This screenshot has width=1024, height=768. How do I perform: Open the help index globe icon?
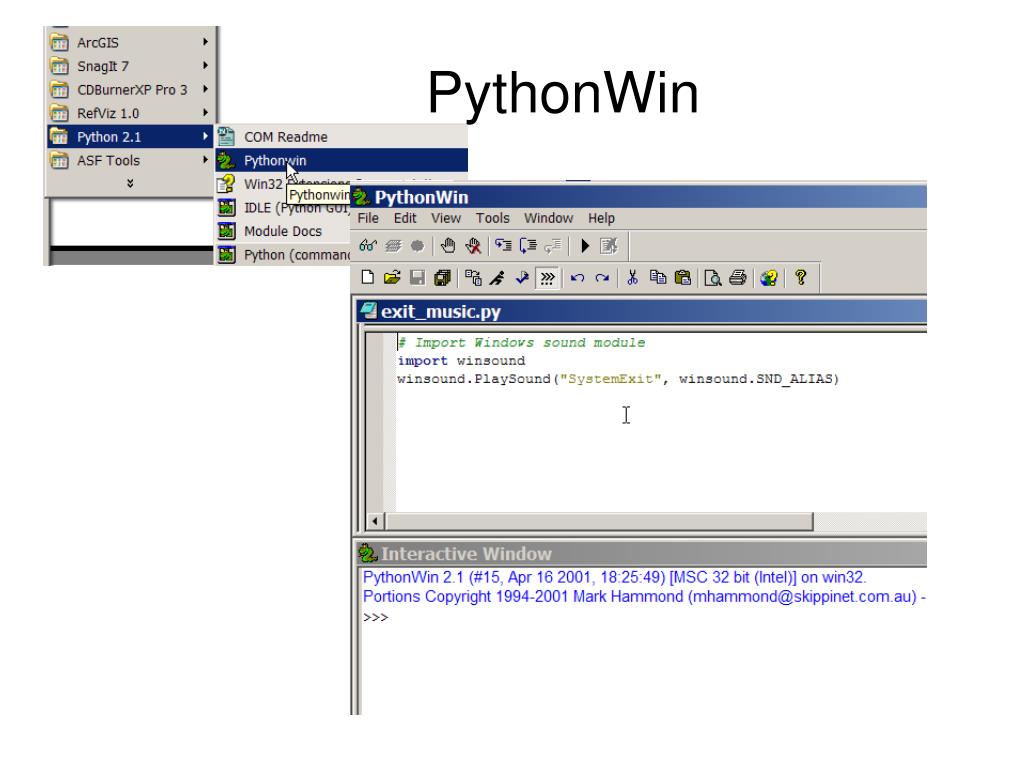pos(769,278)
